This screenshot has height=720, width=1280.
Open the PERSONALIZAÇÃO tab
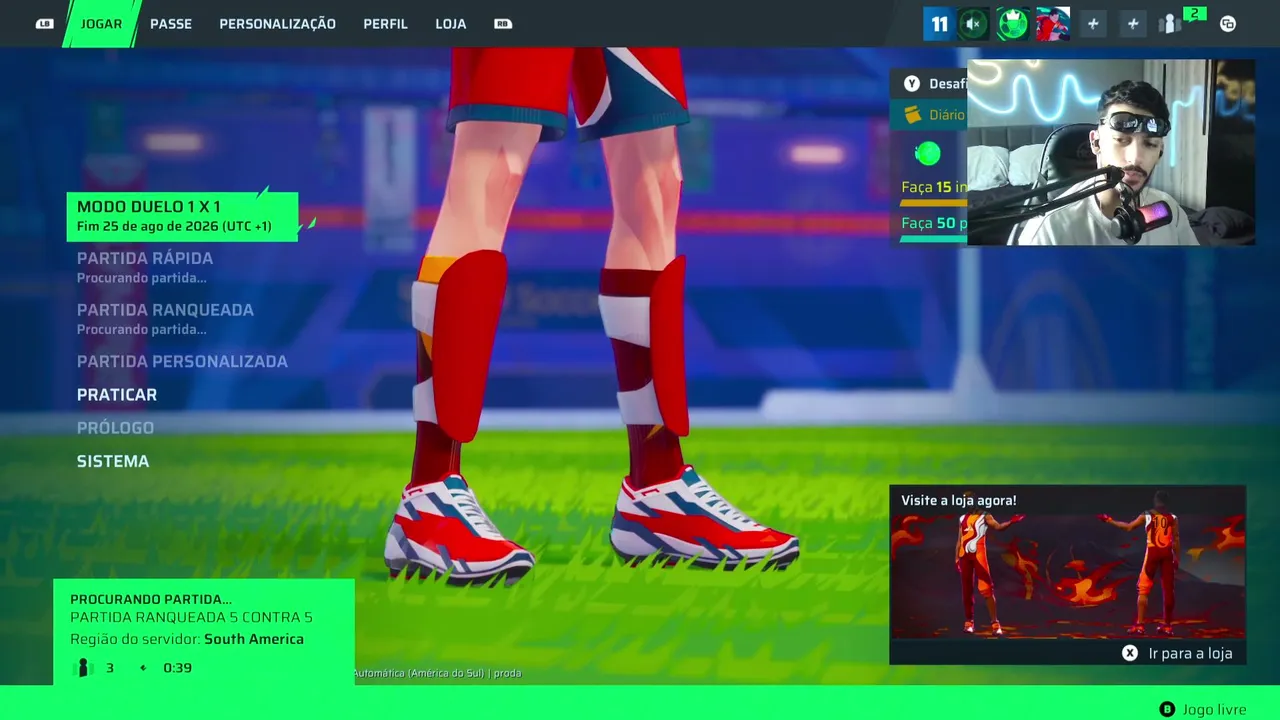tap(277, 23)
